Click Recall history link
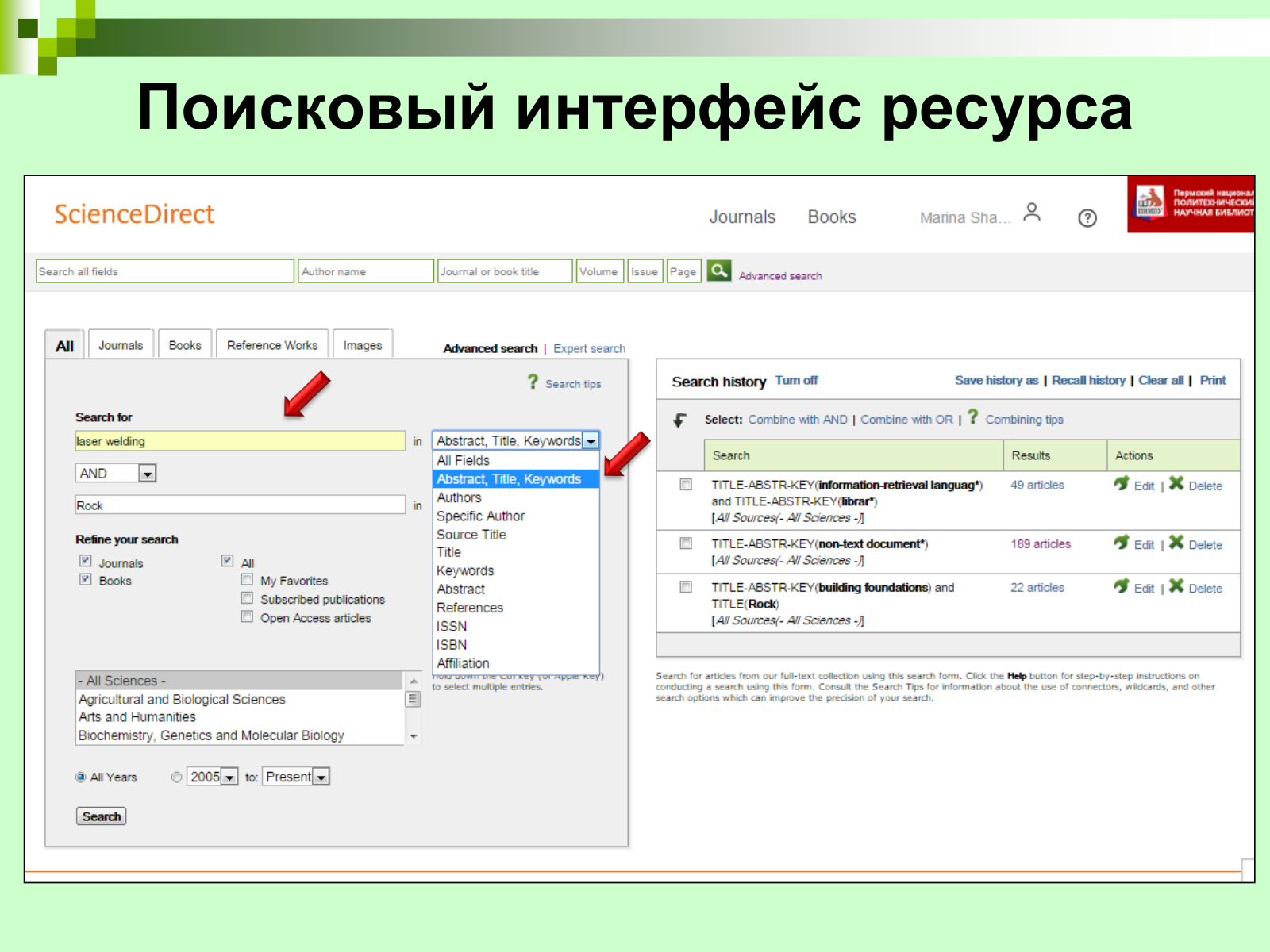 coord(1088,380)
